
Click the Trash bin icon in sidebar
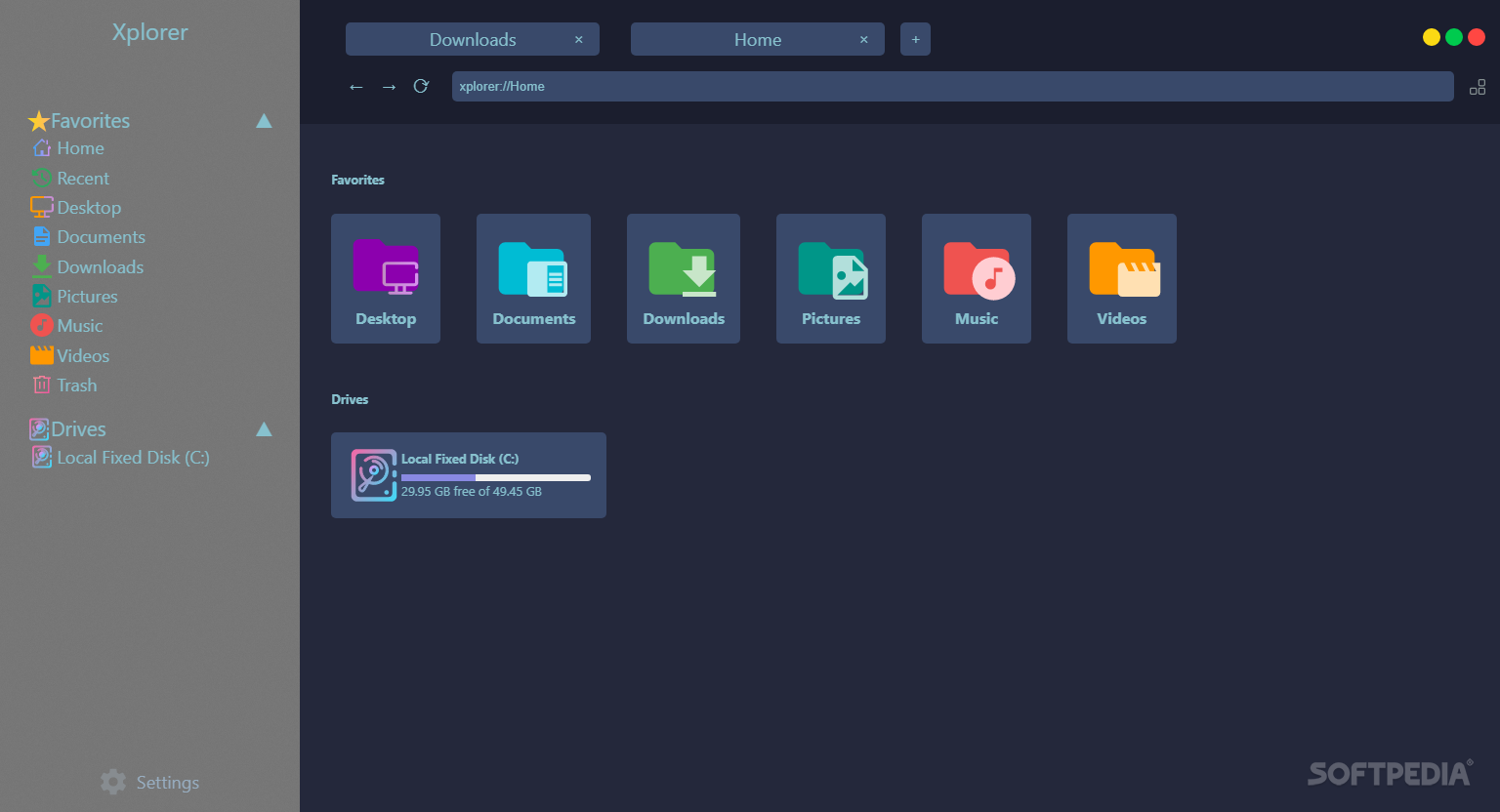coord(42,385)
